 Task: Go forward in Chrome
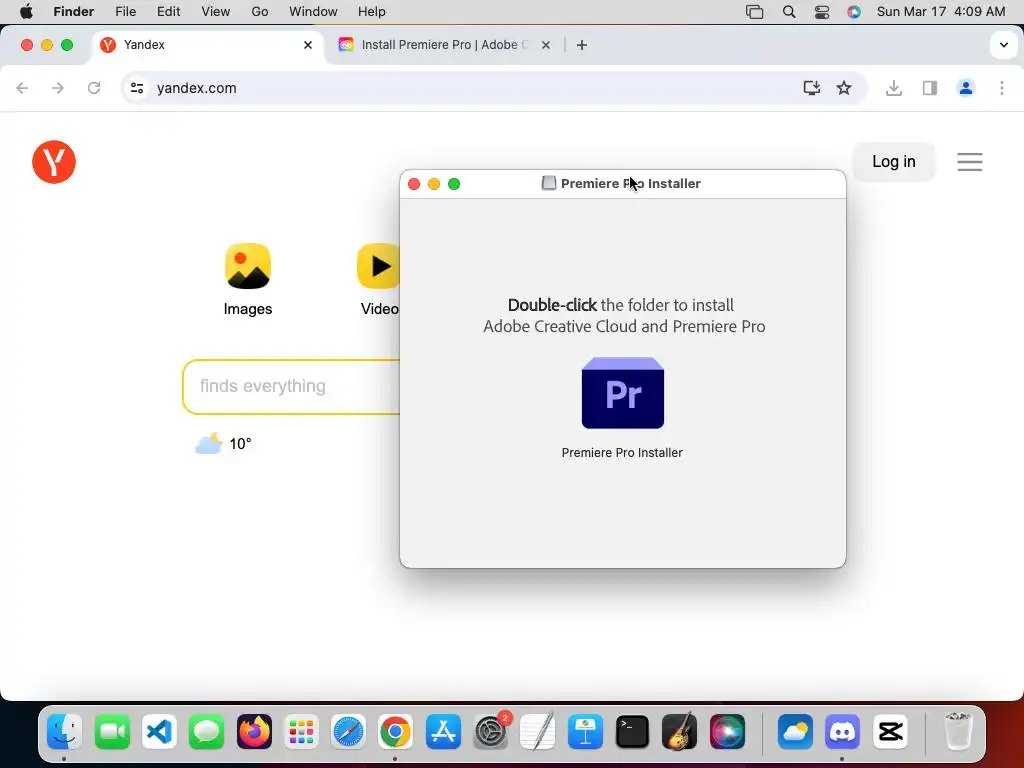tap(58, 88)
